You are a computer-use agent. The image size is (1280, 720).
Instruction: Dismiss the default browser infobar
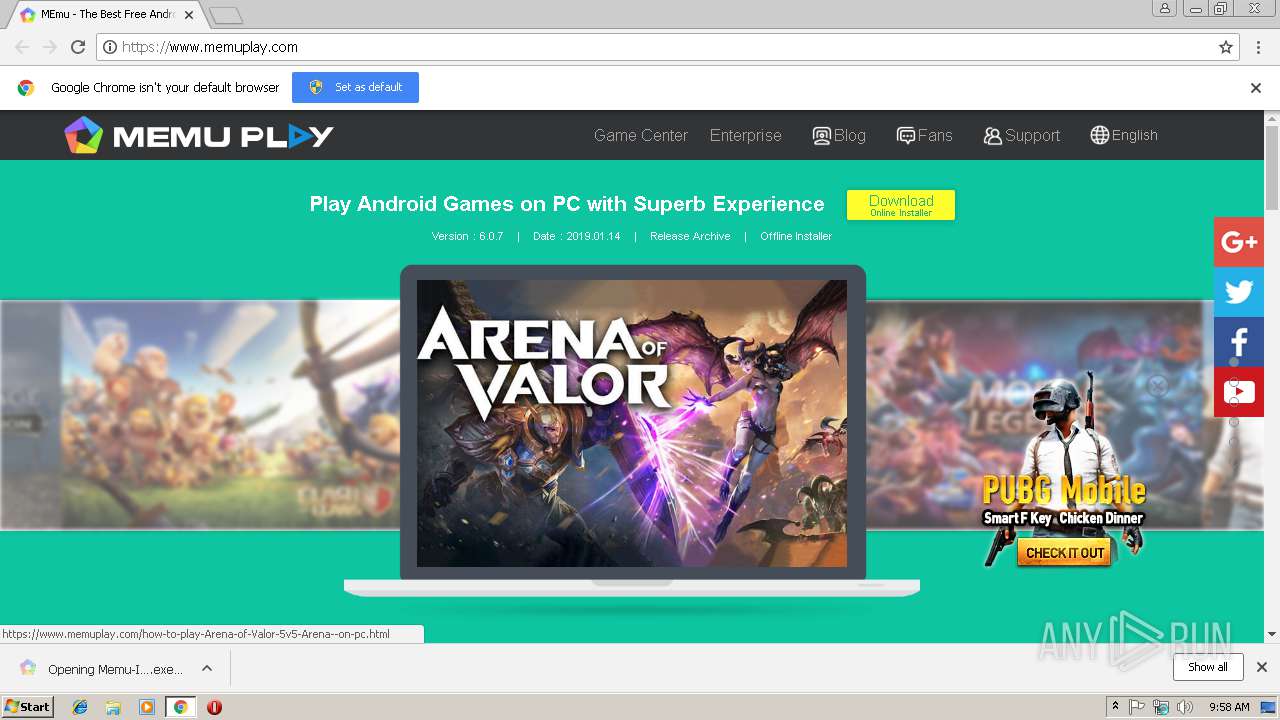(1256, 88)
